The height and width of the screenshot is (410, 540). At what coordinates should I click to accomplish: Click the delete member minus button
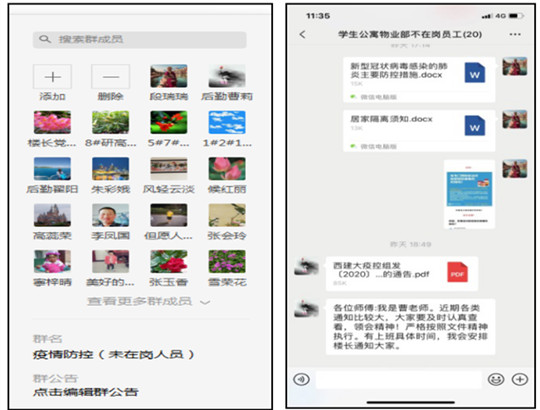(x=111, y=76)
